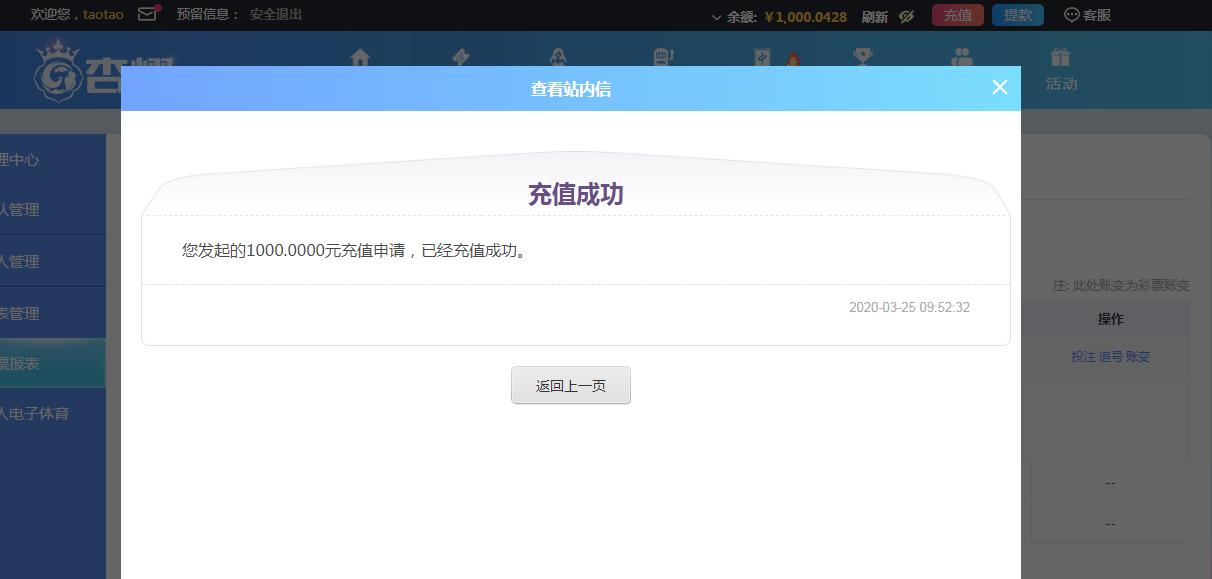Refresh balance via 刷新
This screenshot has height=579, width=1212.
[x=874, y=16]
